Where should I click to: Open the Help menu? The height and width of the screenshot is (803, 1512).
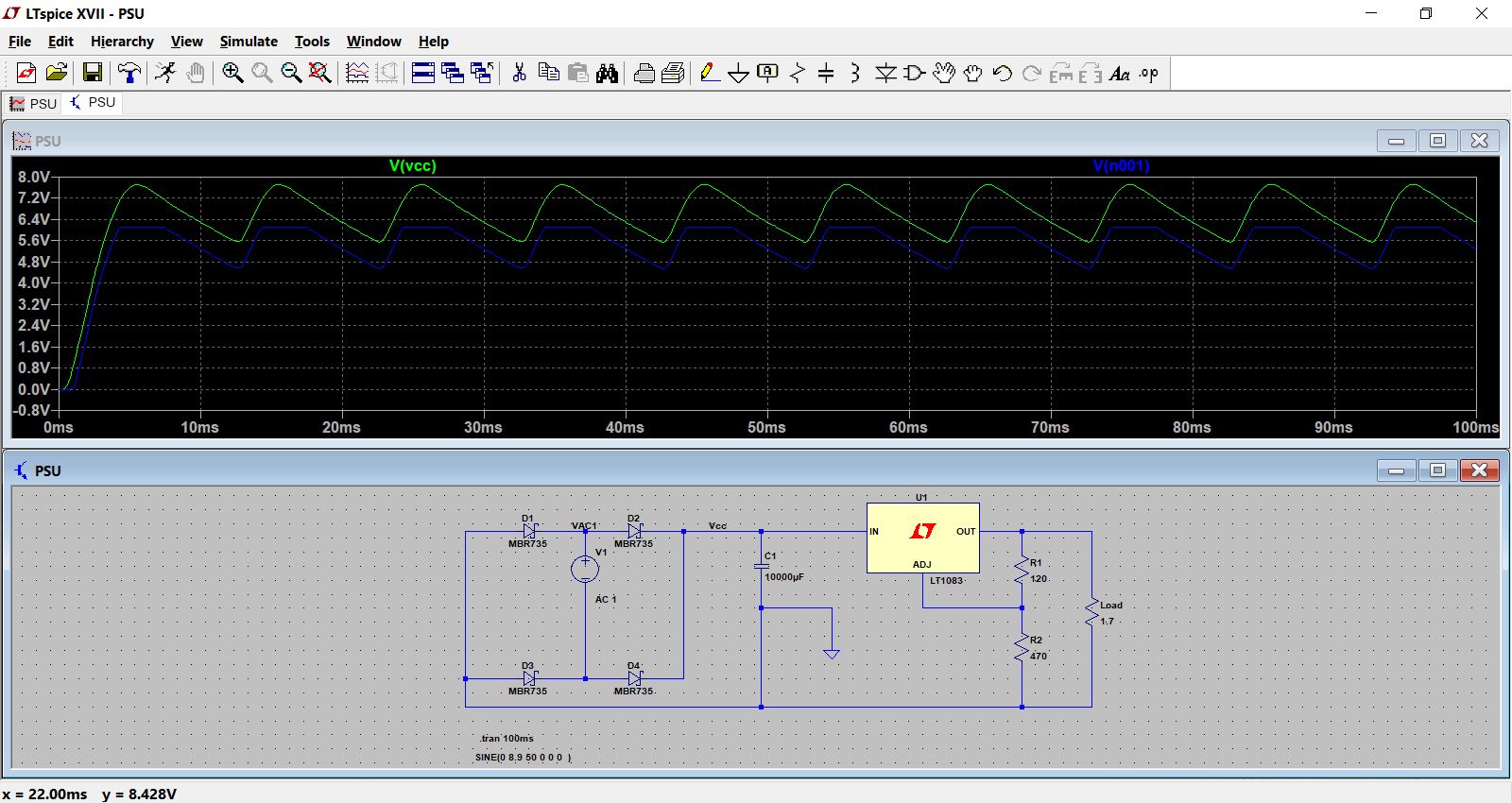click(x=434, y=42)
